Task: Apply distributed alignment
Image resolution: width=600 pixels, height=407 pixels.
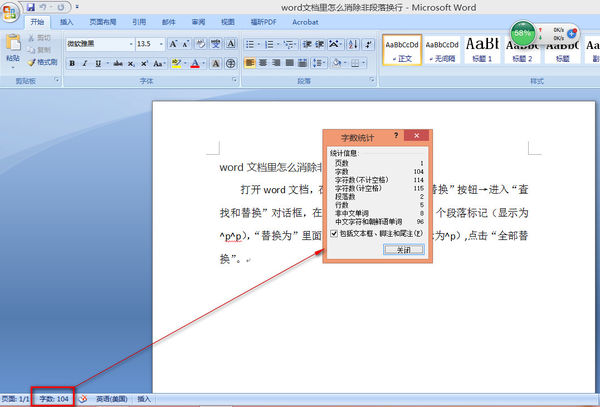Action: 302,63
